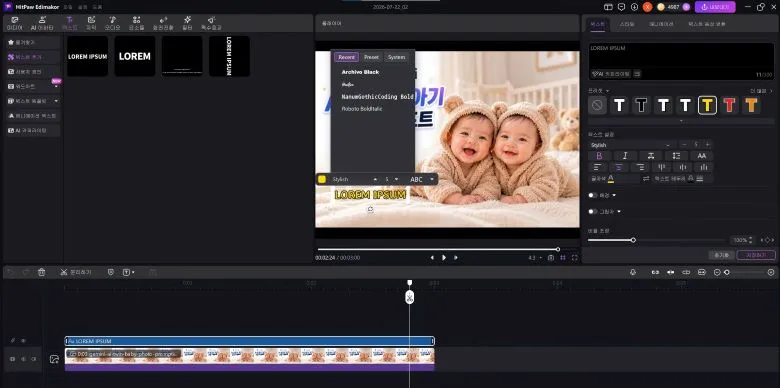Choose the Archivo Black font
780x388 pixels.
pyautogui.click(x=360, y=72)
